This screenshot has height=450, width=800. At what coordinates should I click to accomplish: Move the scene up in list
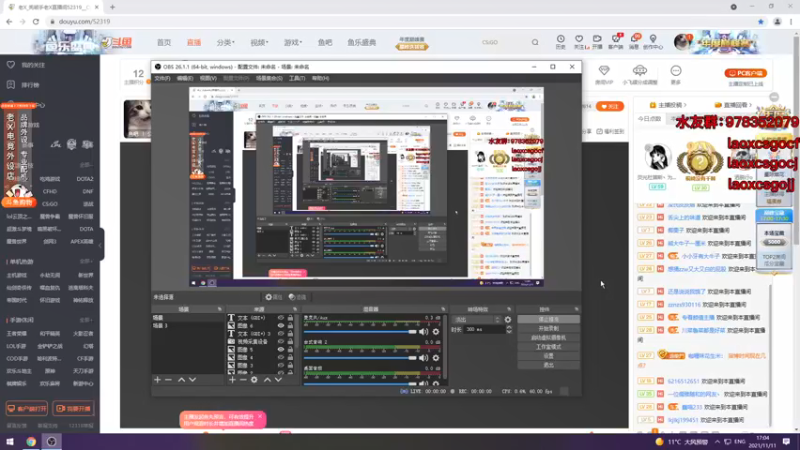pyautogui.click(x=182, y=380)
